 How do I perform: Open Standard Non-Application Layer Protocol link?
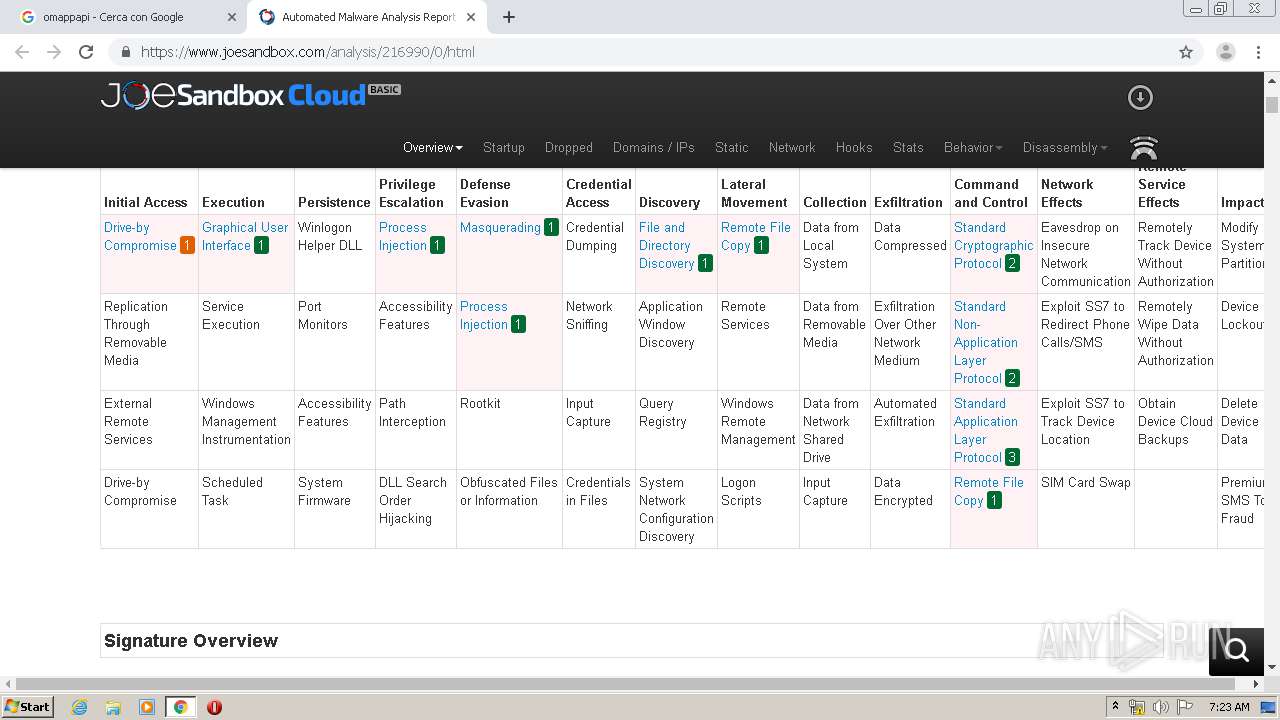986,342
